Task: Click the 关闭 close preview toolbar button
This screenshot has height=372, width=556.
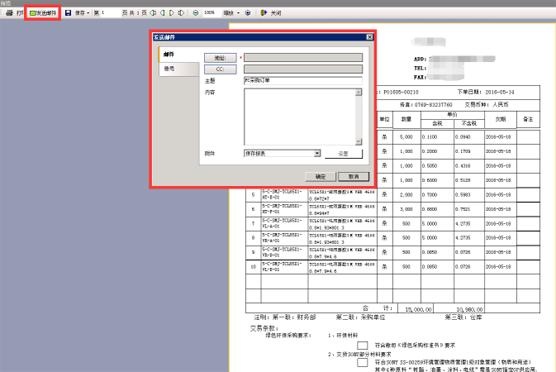Action: tap(271, 13)
